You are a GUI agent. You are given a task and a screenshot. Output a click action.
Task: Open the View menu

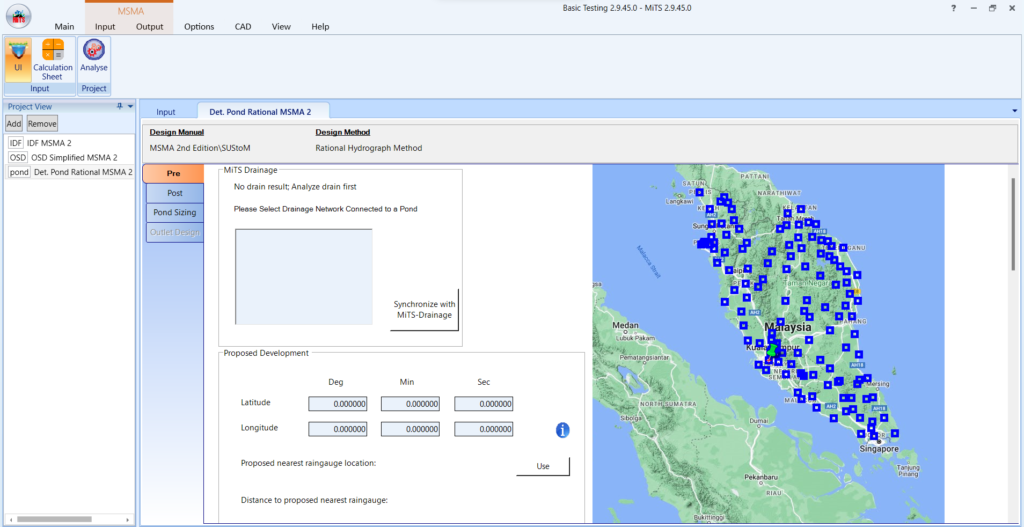[x=281, y=27]
